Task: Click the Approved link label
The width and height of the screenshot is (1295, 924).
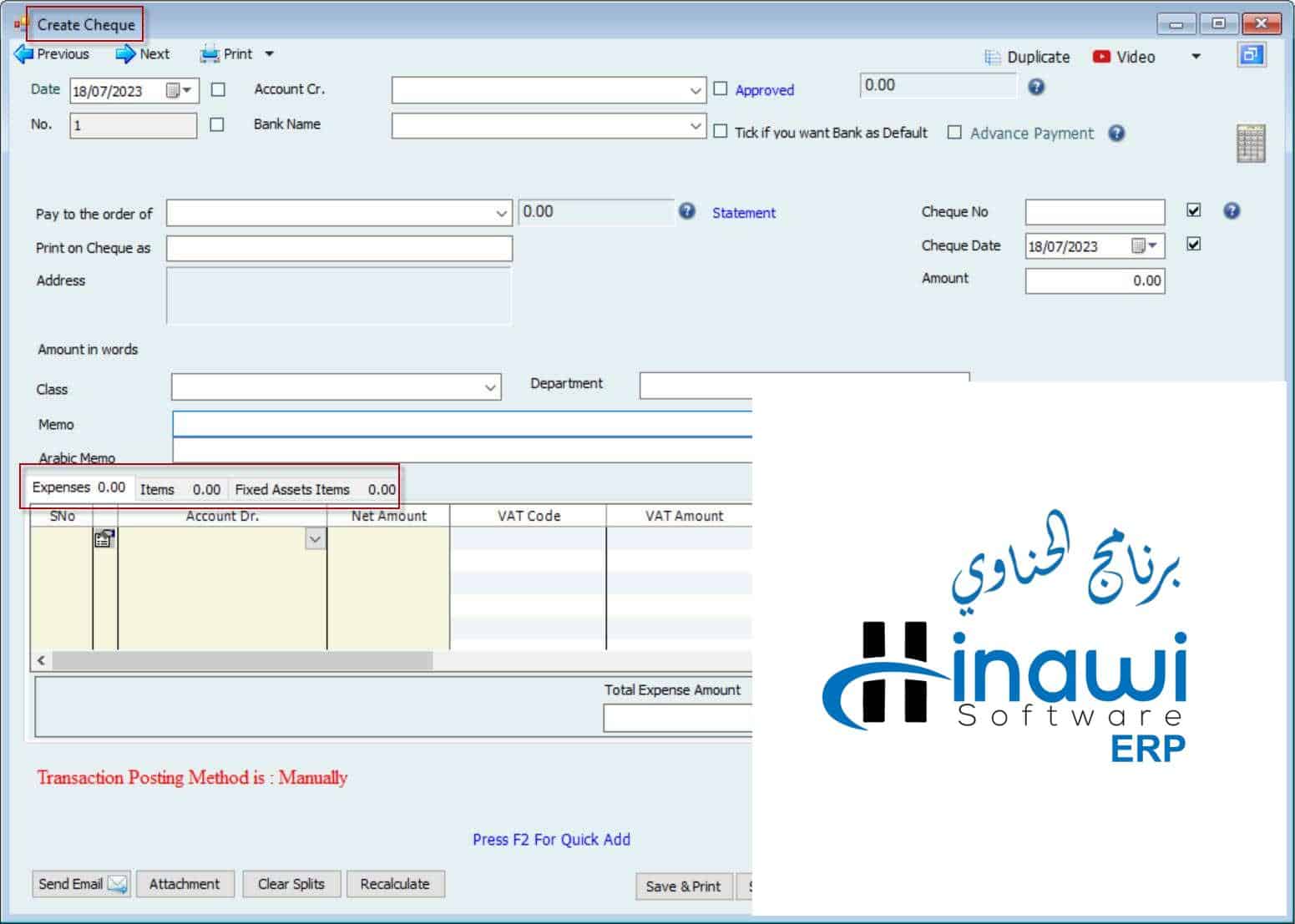Action: [x=764, y=90]
